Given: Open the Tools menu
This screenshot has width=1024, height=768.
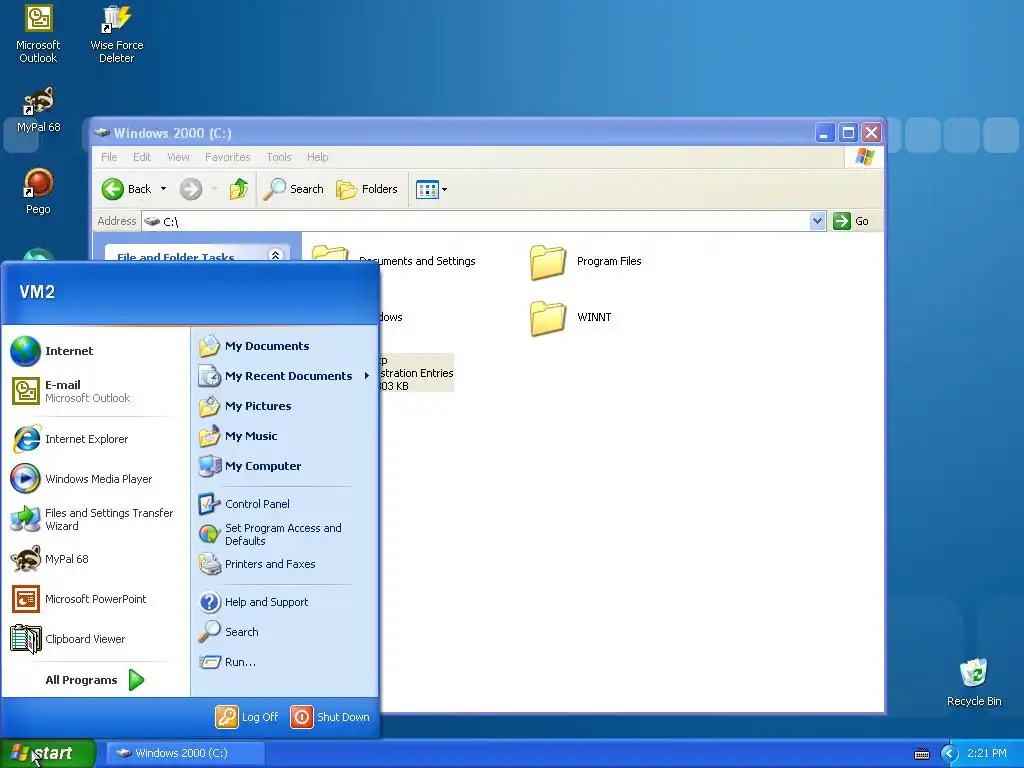Looking at the screenshot, I should (x=279, y=157).
